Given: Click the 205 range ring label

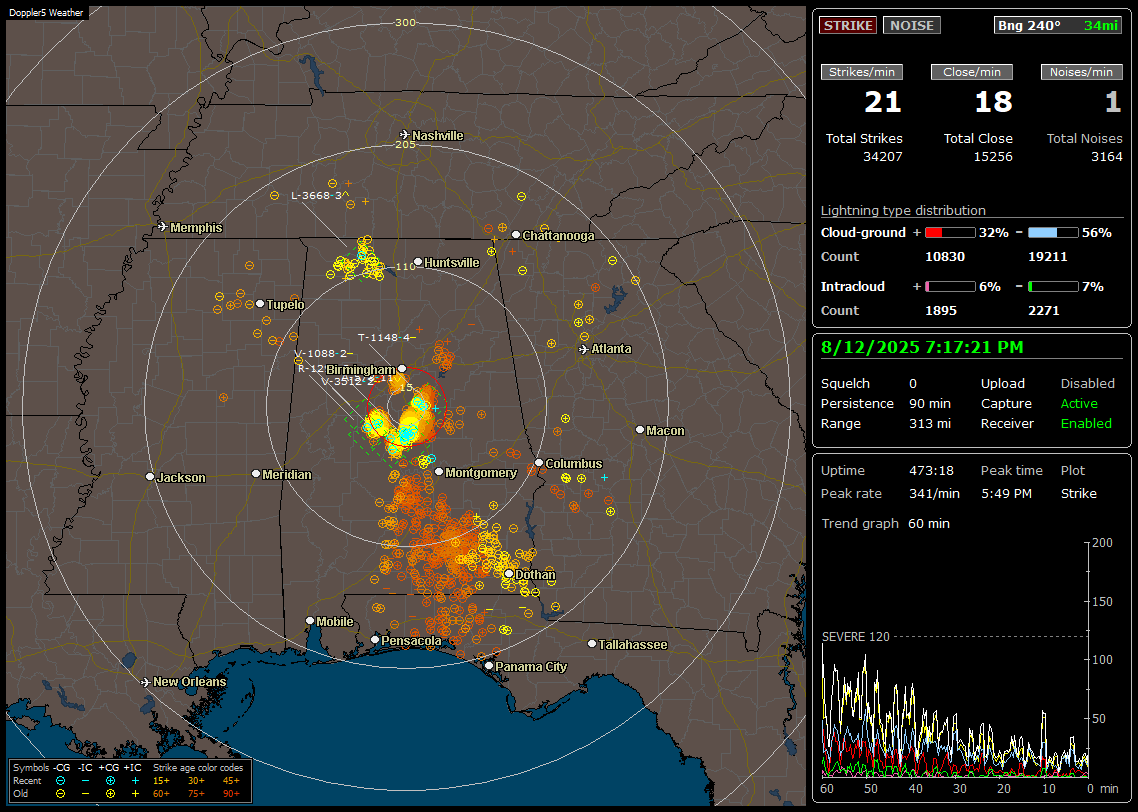Looking at the screenshot, I should pos(405,144).
